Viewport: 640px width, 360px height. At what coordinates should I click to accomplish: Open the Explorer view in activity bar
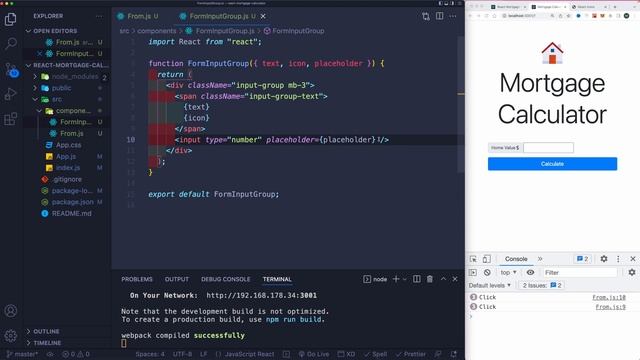11,19
